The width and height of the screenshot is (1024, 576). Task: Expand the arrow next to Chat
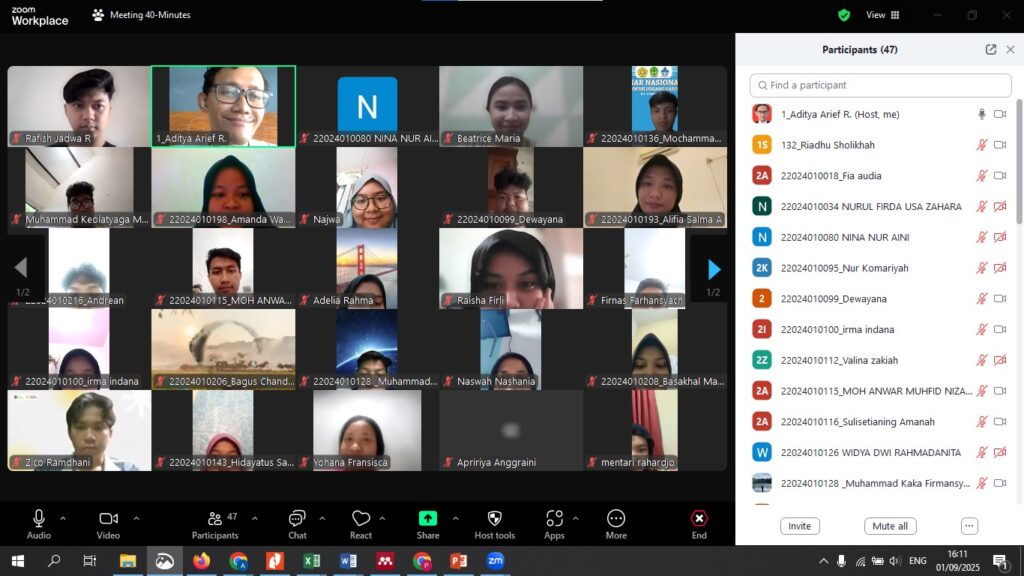322,519
